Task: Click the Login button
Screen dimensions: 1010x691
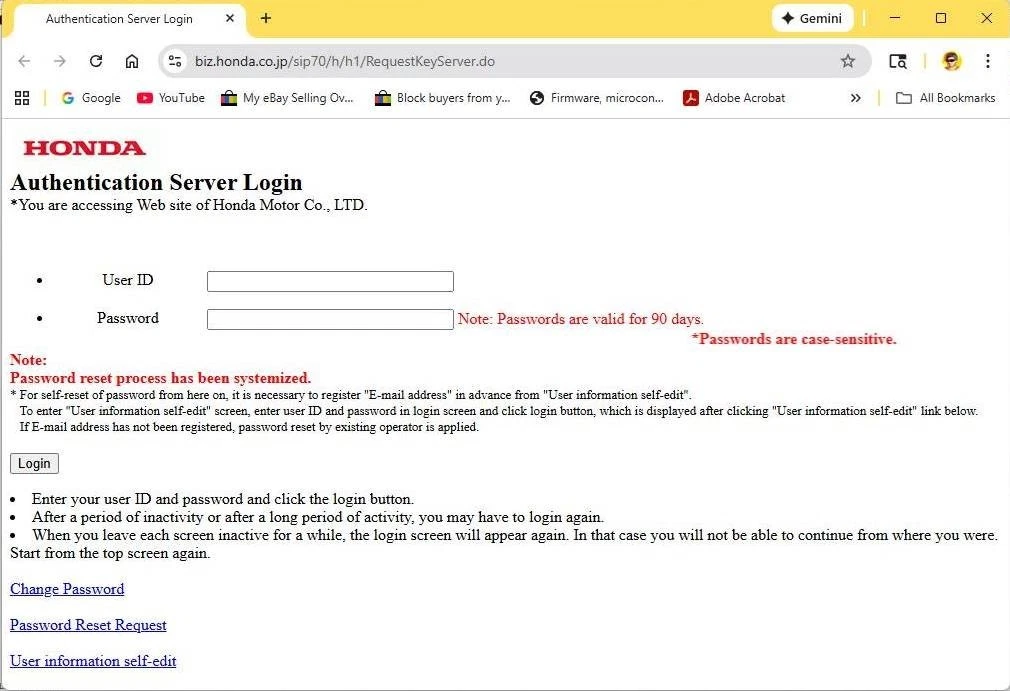Action: (x=34, y=464)
